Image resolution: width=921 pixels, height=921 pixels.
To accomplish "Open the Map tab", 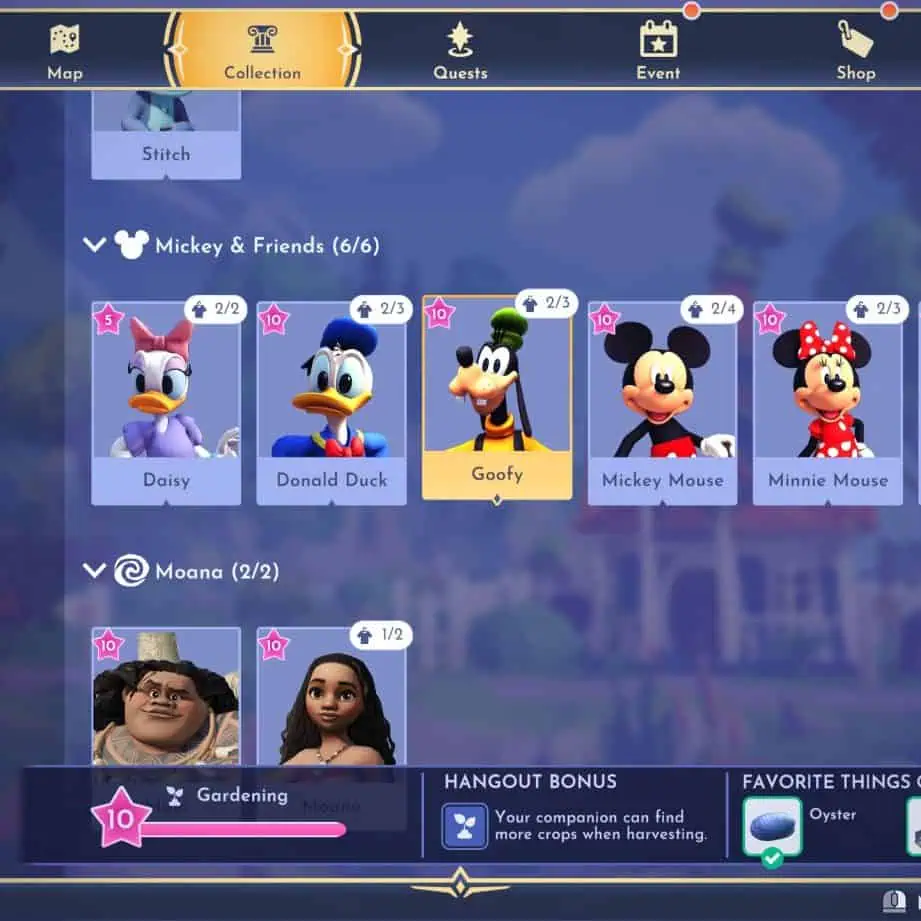I will coord(65,51).
